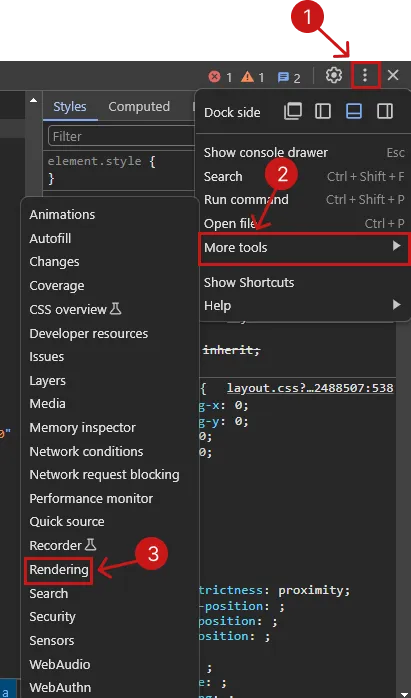Expand the Help submenu arrow
The image size is (411, 698).
(x=396, y=305)
